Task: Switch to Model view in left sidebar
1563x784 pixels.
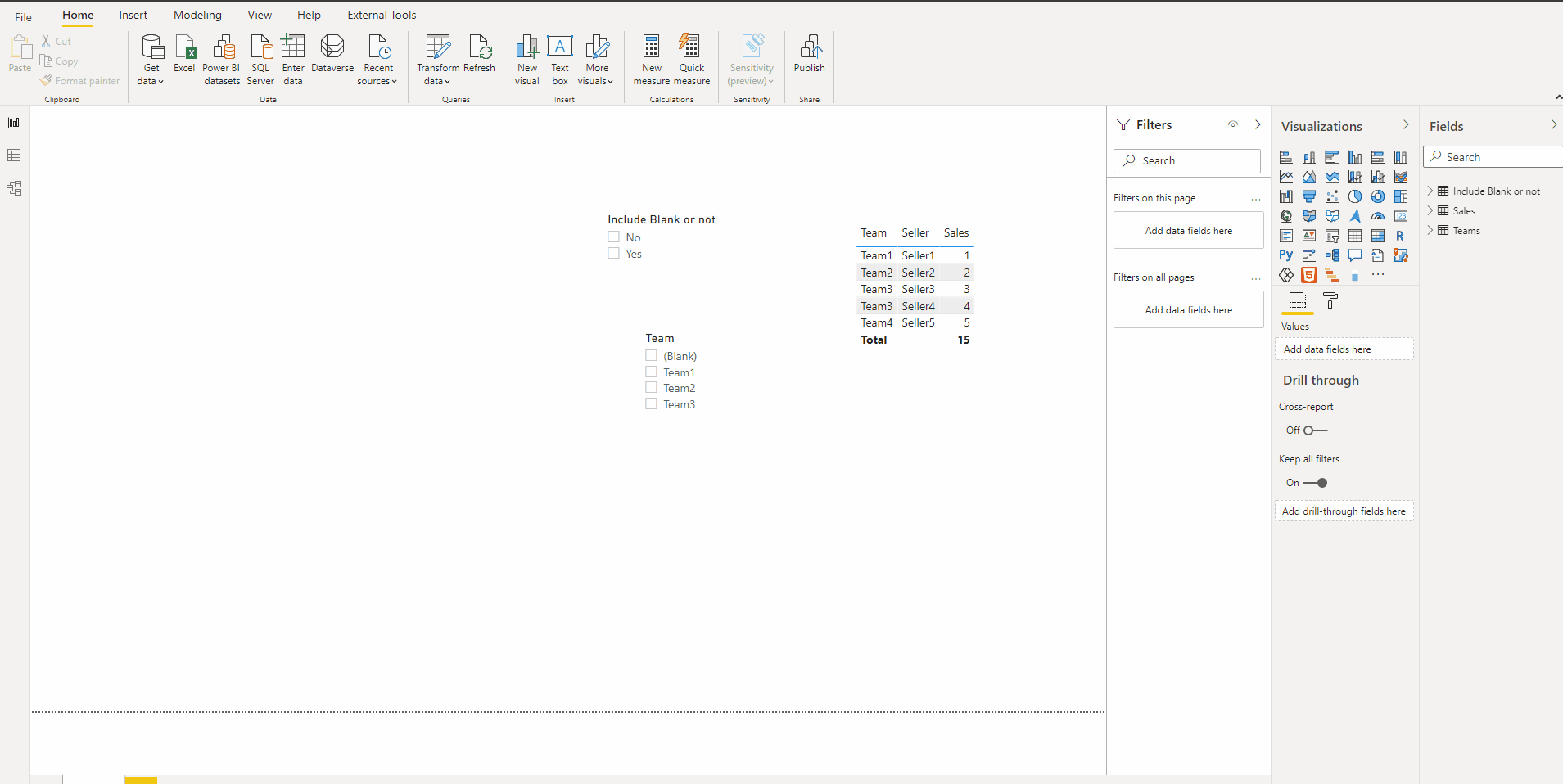Action: coord(14,188)
